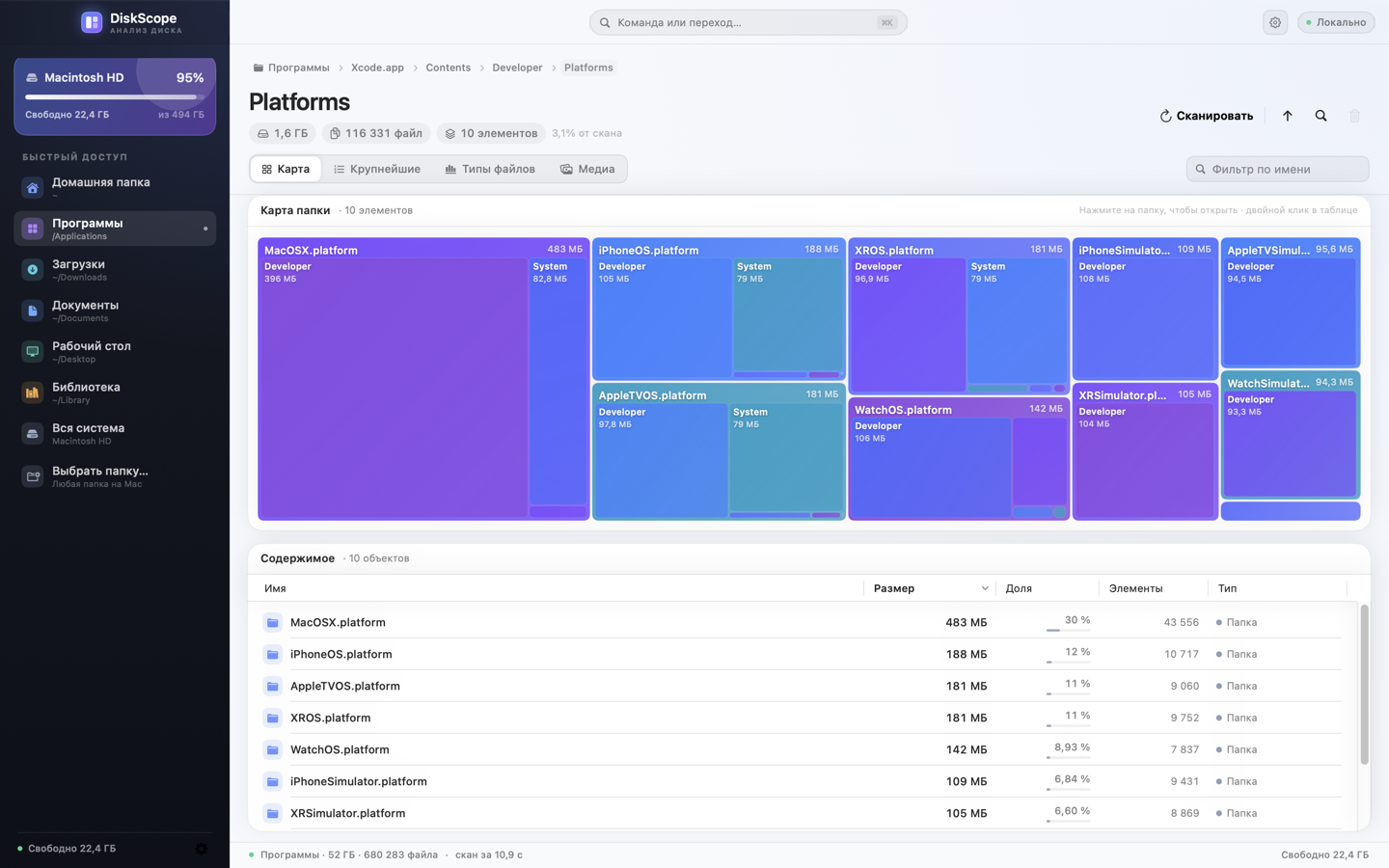The width and height of the screenshot is (1389, 868).
Task: Click the trash delete icon
Action: click(1355, 116)
